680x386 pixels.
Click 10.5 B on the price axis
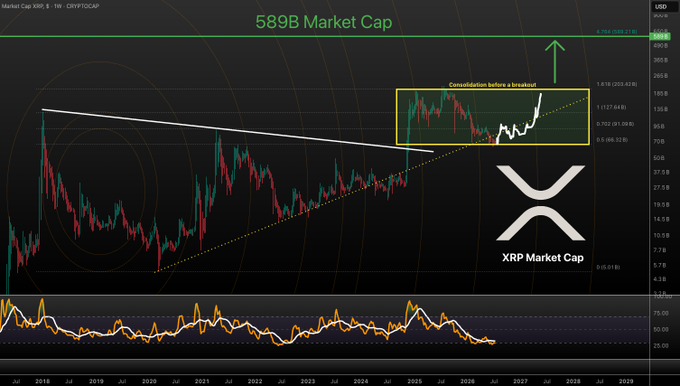click(x=661, y=236)
